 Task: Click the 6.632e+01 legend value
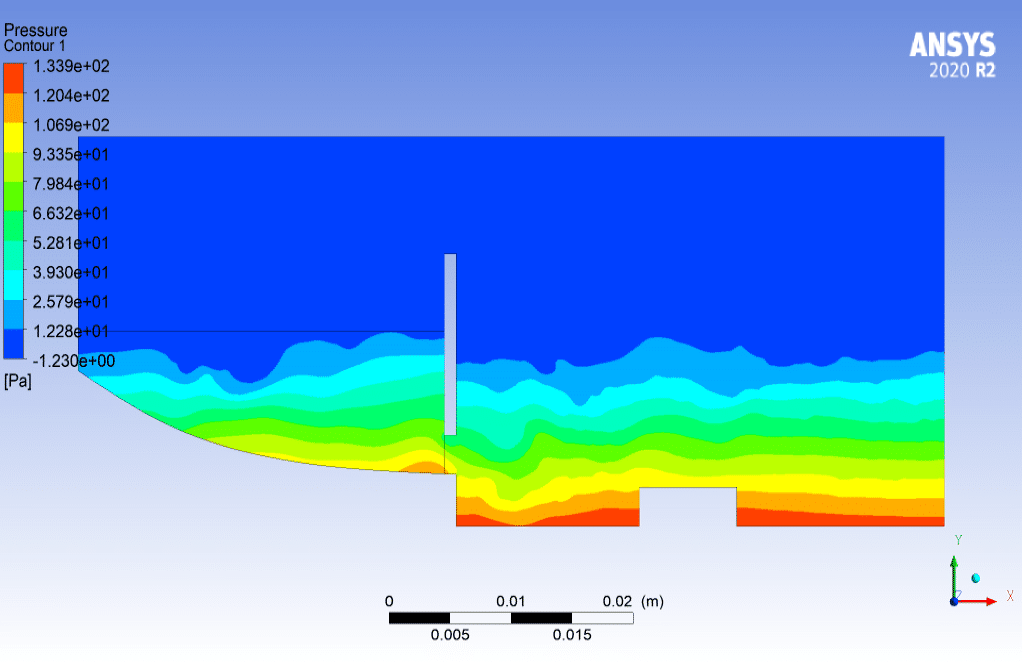(71, 213)
